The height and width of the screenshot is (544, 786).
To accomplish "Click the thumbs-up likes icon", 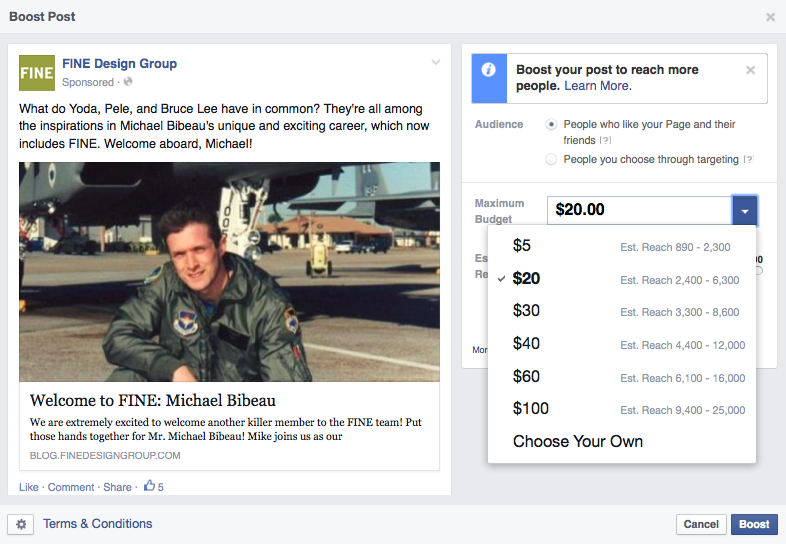I will tap(149, 487).
